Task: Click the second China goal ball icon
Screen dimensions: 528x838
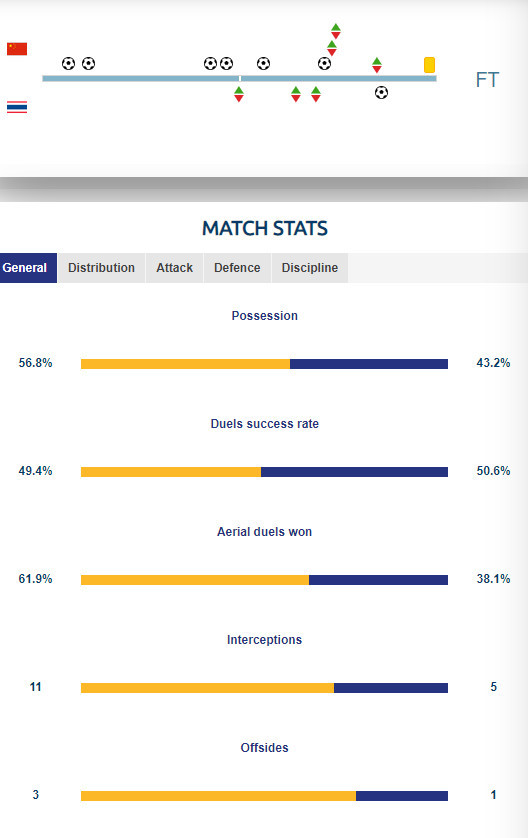Action: click(89, 64)
